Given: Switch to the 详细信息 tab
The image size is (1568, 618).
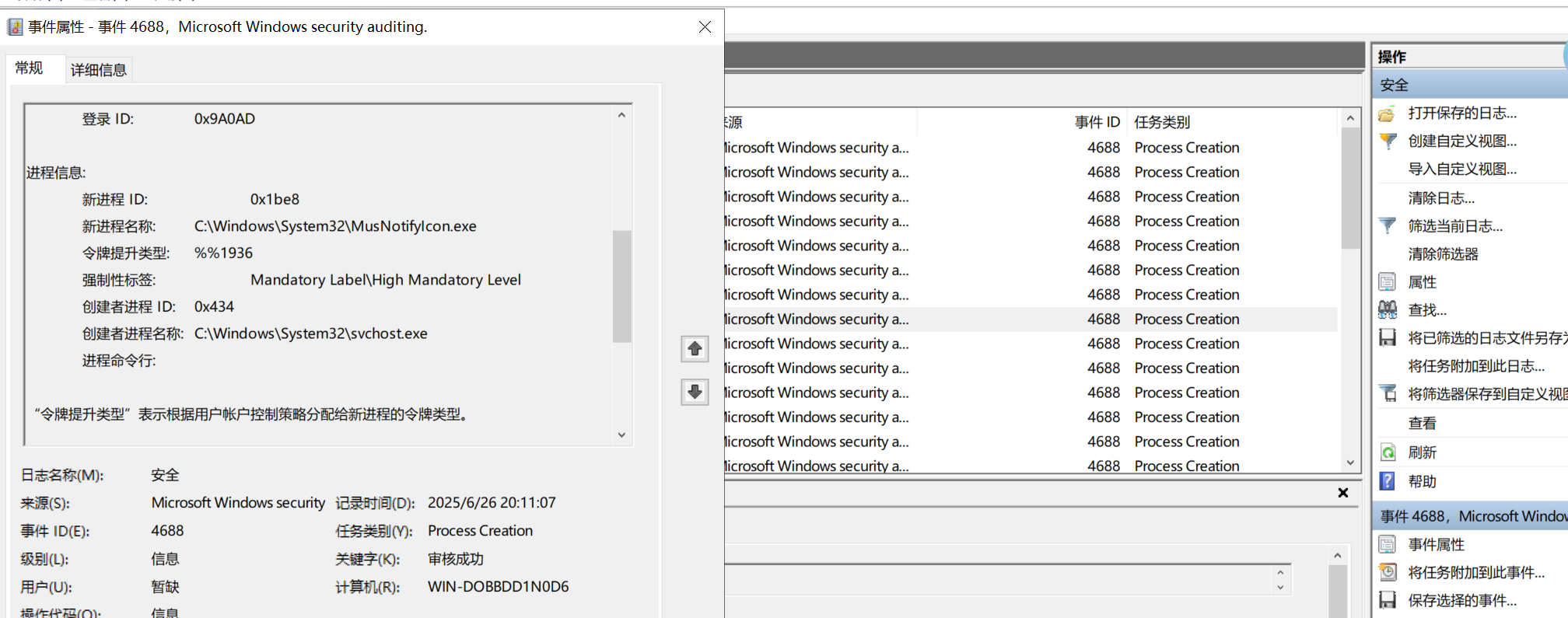Looking at the screenshot, I should pos(99,70).
